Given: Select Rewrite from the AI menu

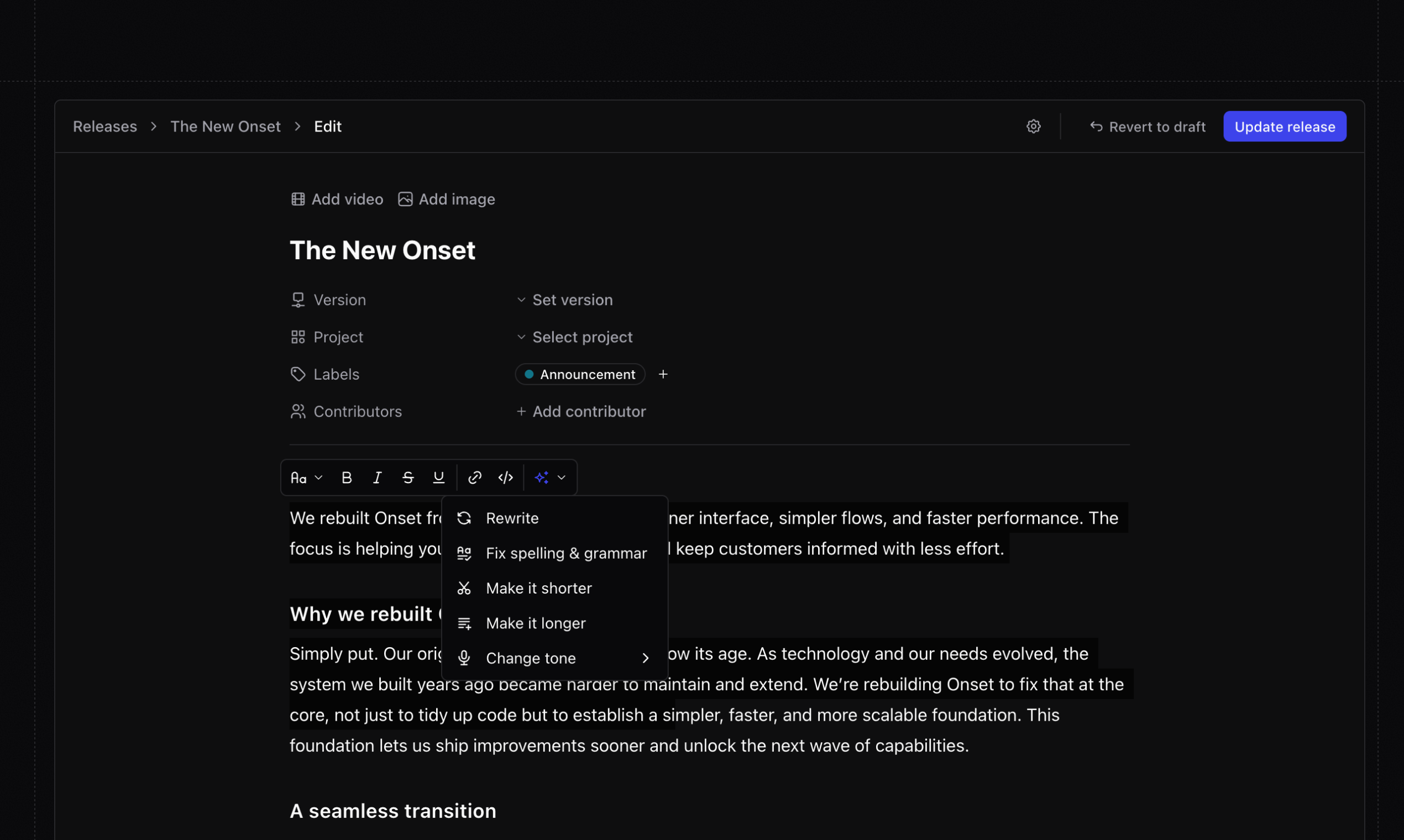Looking at the screenshot, I should coord(512,517).
